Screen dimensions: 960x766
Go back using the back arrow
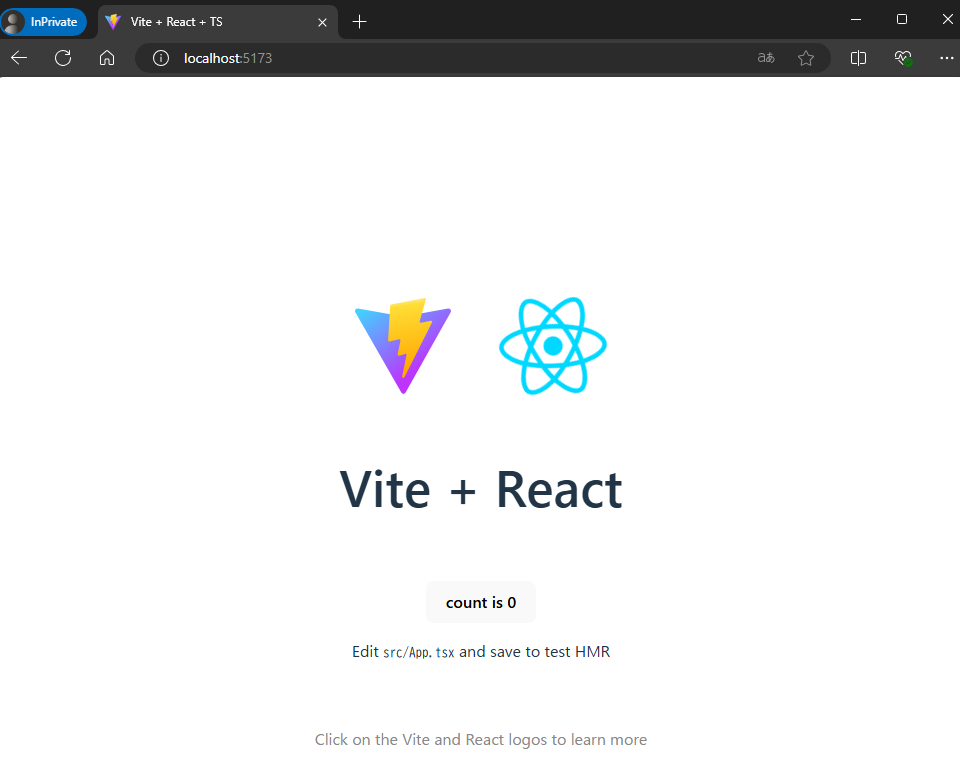pyautogui.click(x=18, y=58)
